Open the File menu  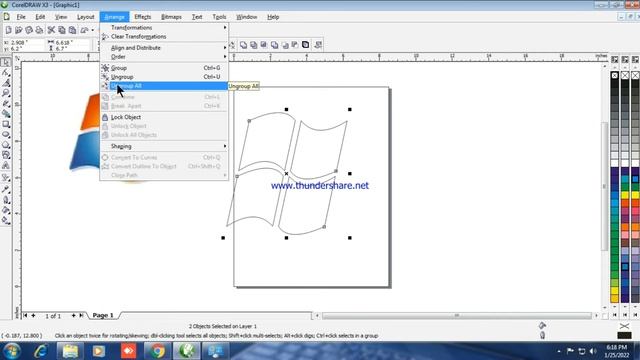[21, 17]
